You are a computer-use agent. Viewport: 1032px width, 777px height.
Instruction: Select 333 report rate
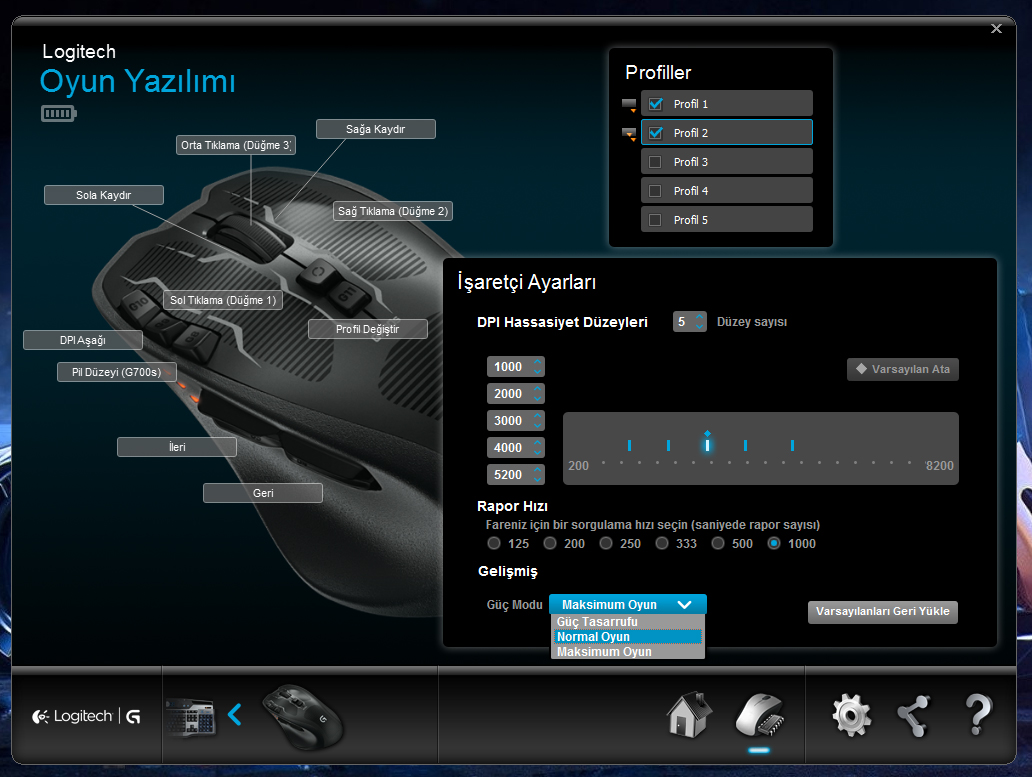point(662,543)
